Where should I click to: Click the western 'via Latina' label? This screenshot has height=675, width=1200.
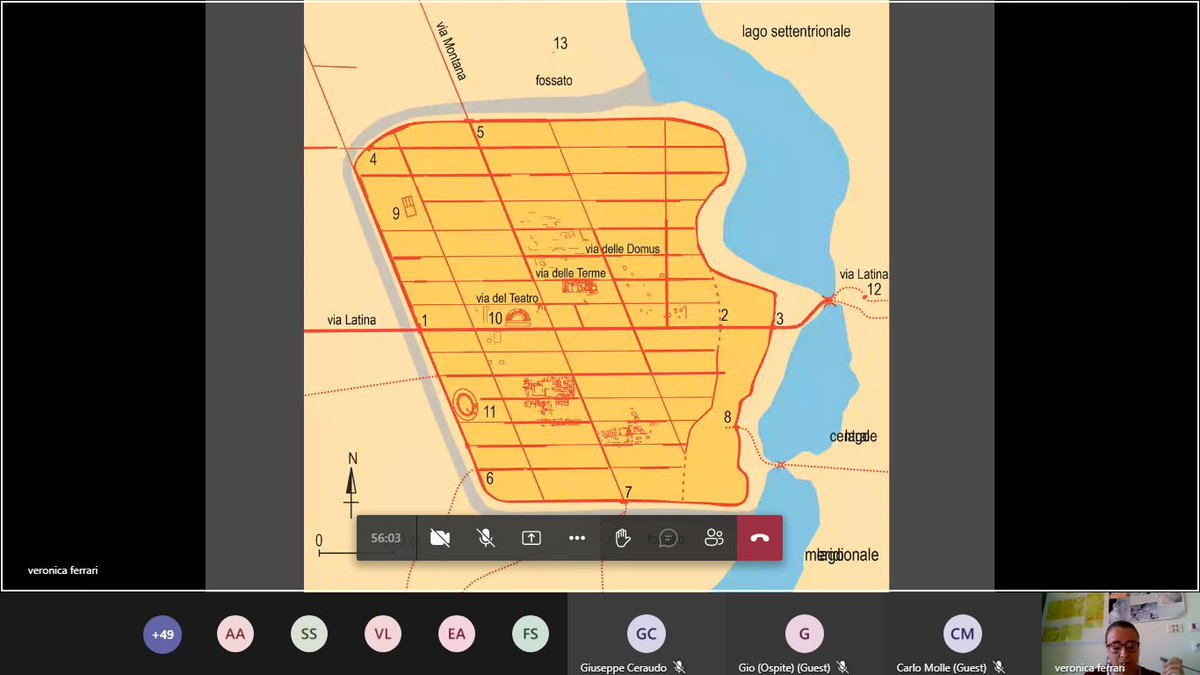[x=351, y=320]
